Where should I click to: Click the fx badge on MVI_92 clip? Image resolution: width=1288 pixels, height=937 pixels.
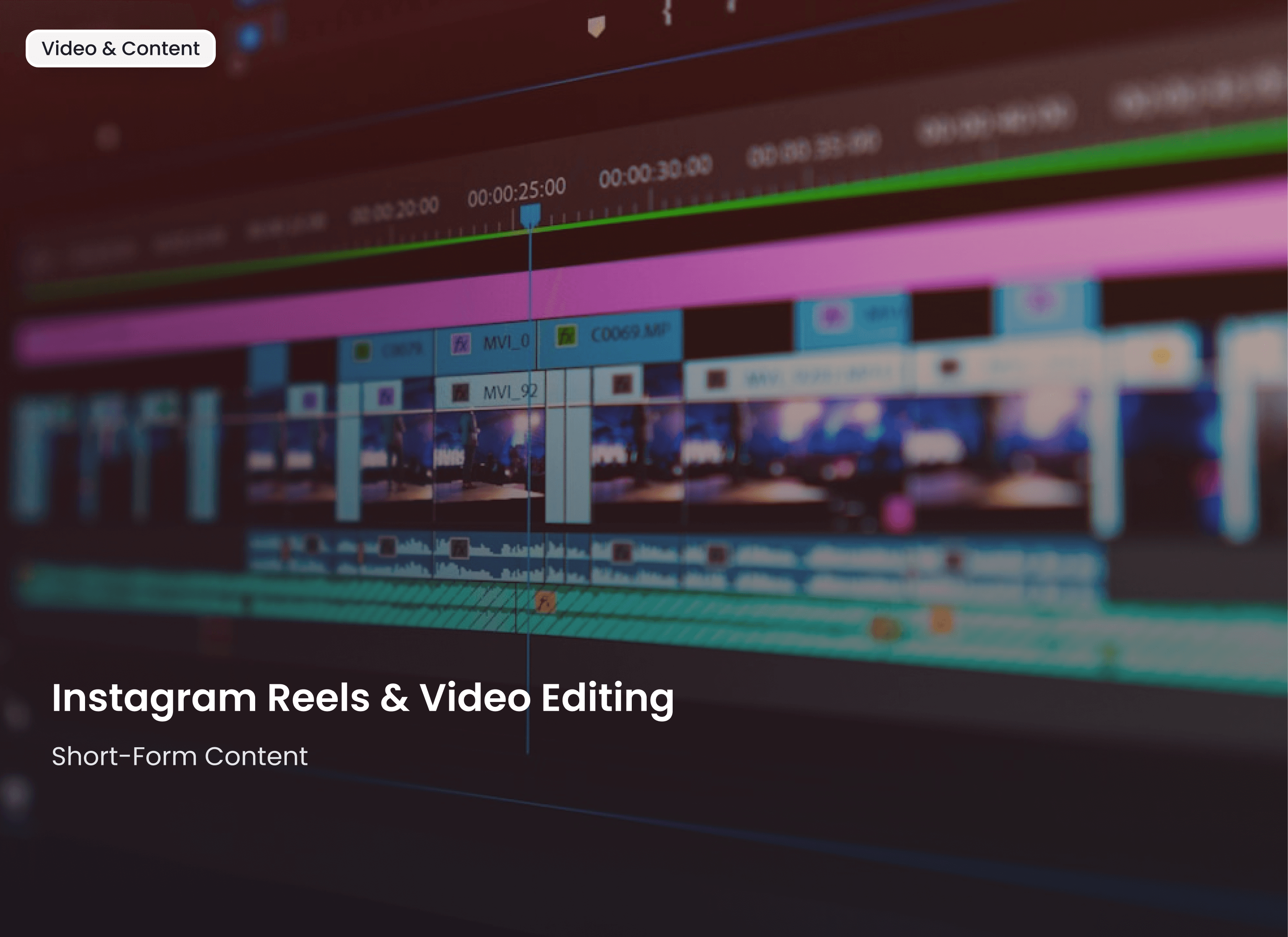(460, 392)
